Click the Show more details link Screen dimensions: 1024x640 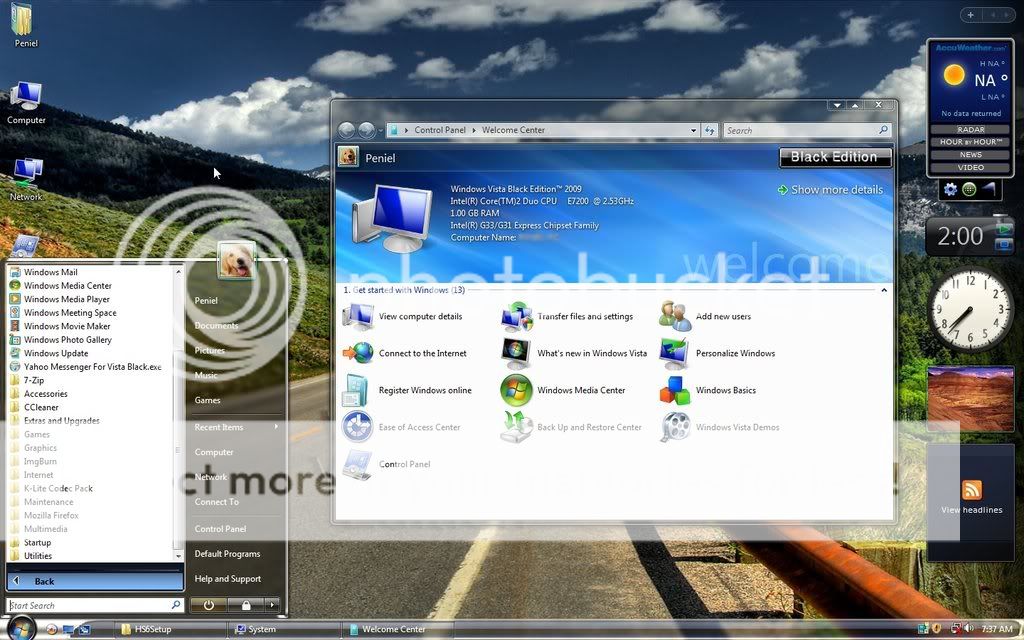click(x=830, y=190)
